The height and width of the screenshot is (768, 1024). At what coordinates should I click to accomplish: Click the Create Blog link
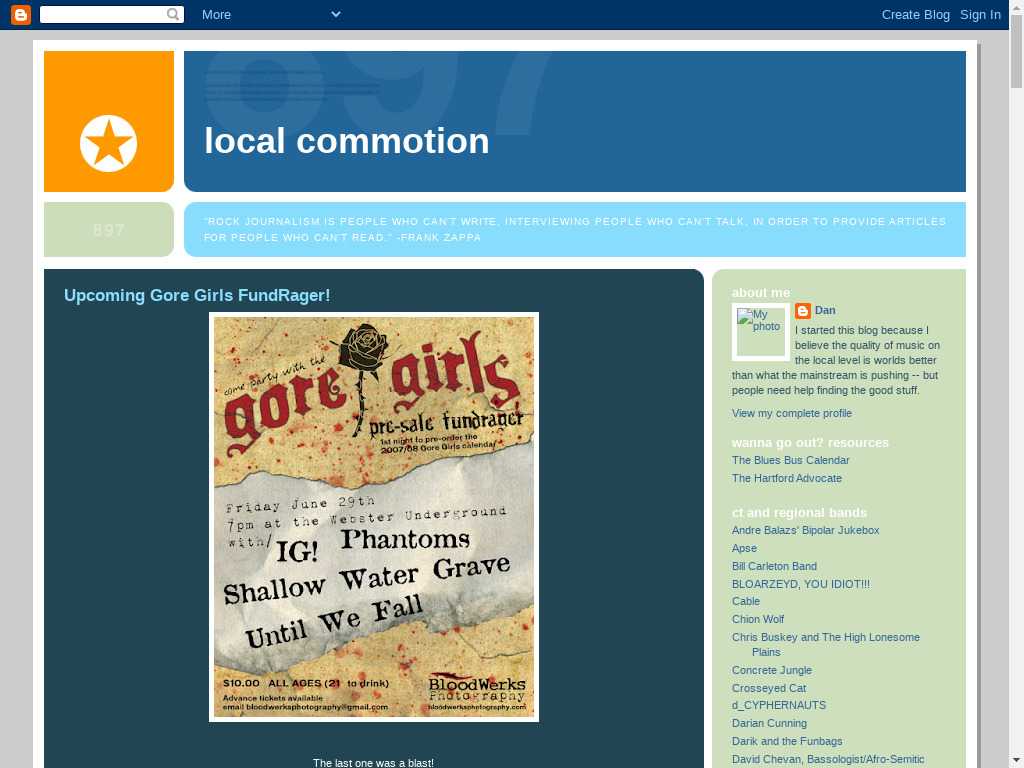[916, 14]
